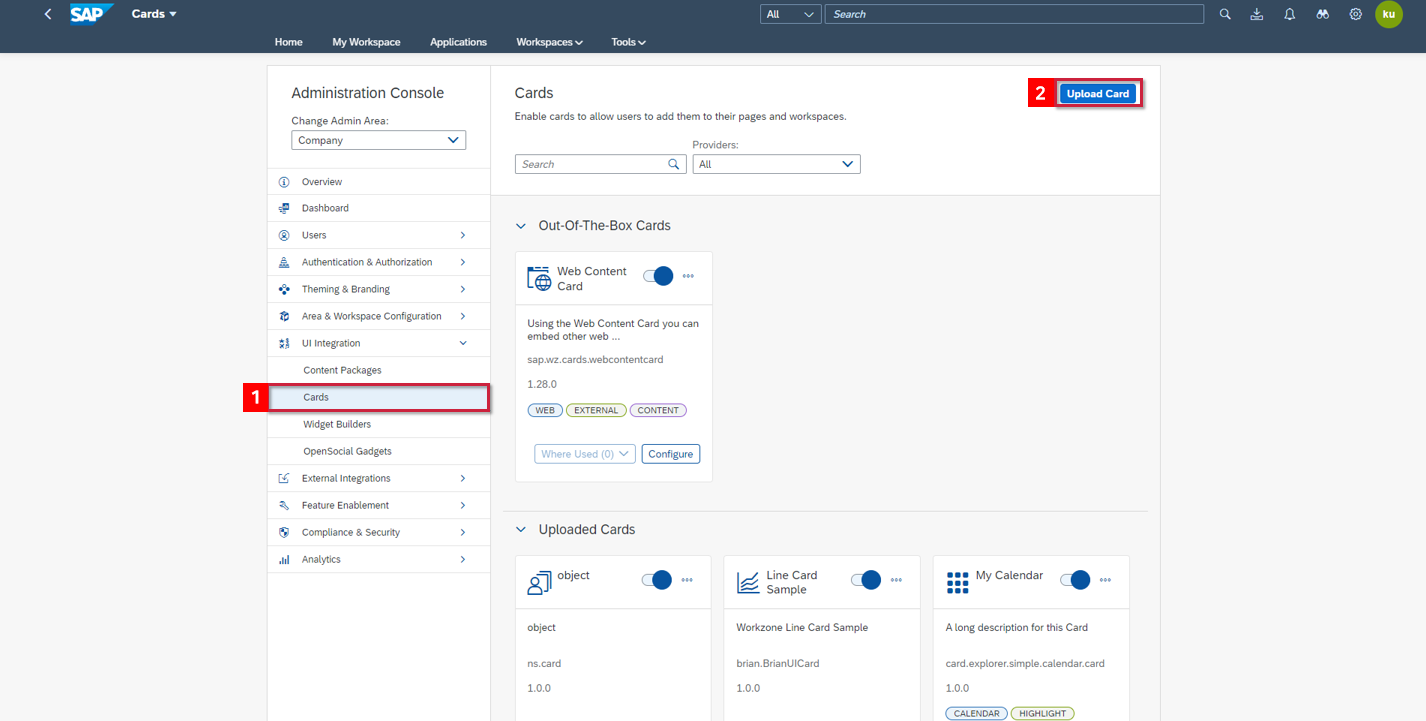Image resolution: width=1426 pixels, height=721 pixels.
Task: Open the downloads tray icon in header
Action: (x=1257, y=14)
